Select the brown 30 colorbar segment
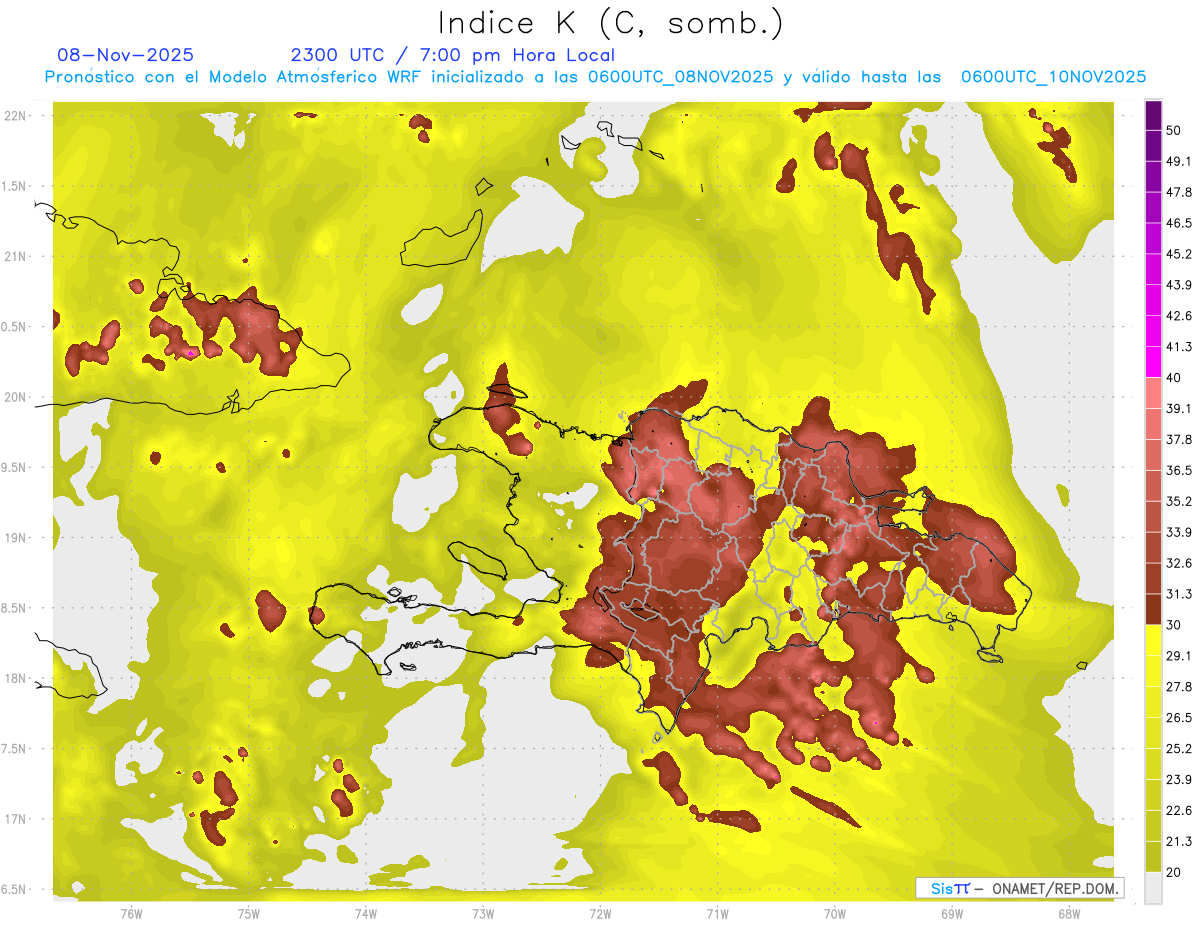1200x927 pixels. point(1154,609)
